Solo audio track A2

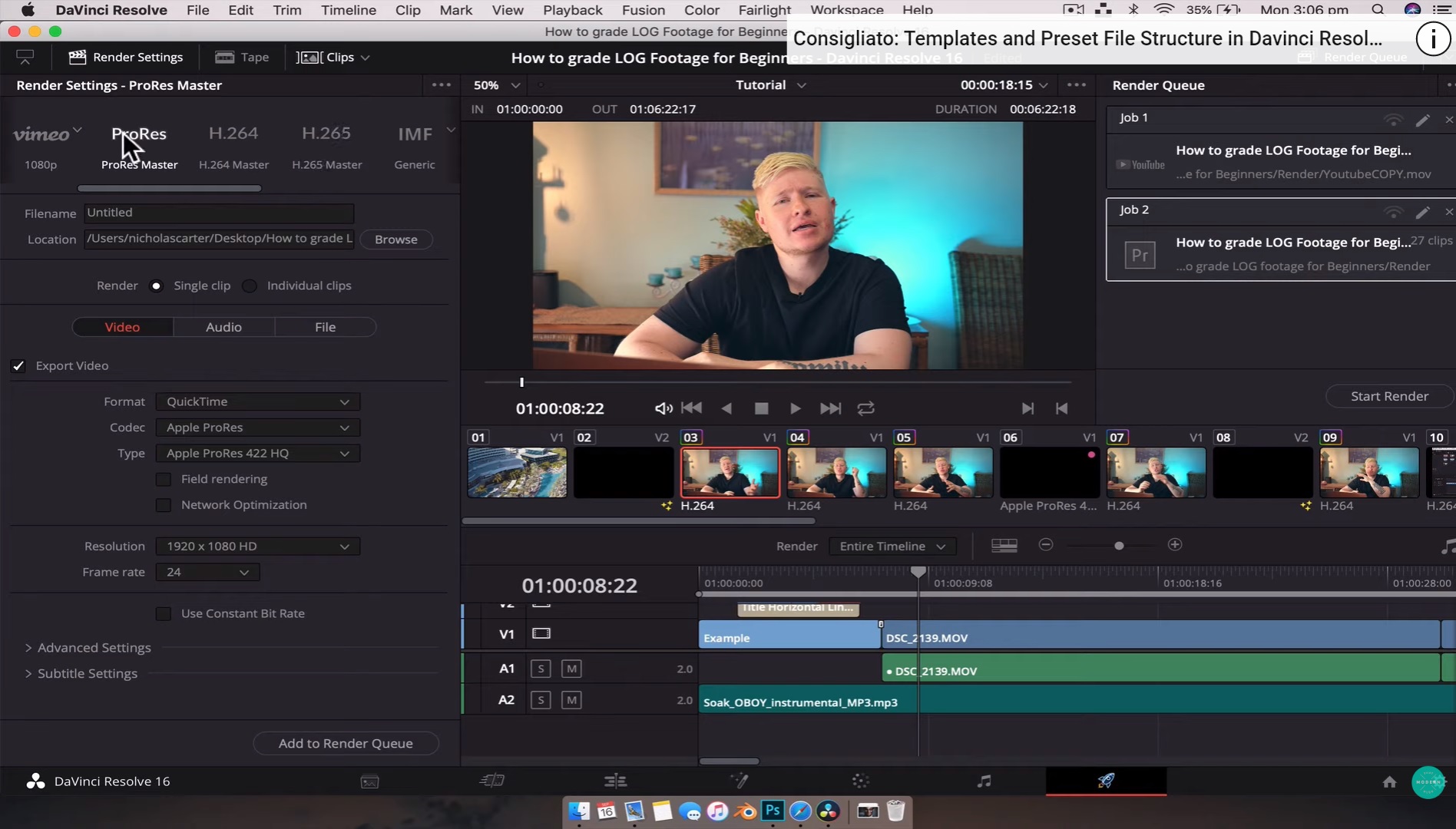click(x=541, y=700)
